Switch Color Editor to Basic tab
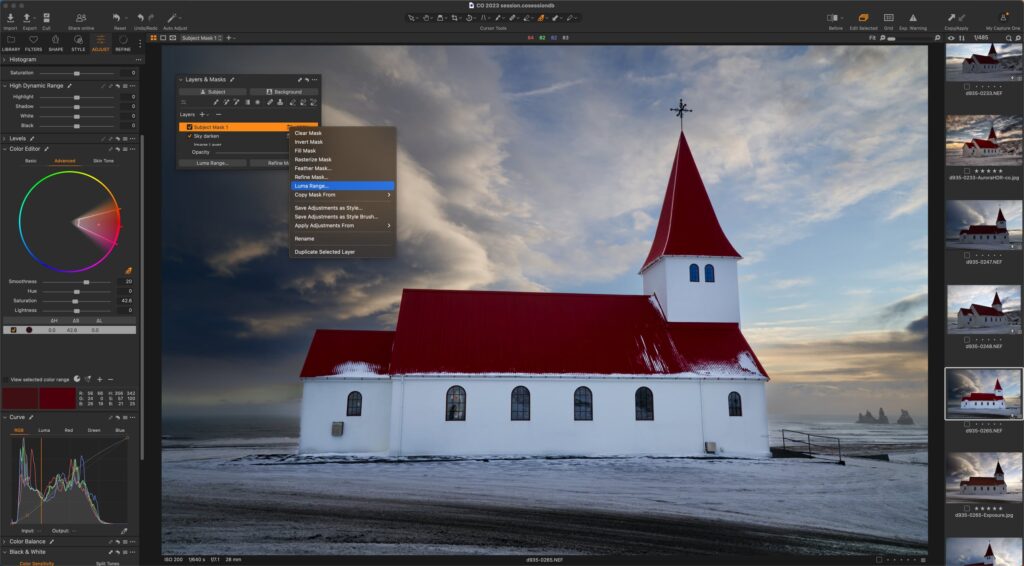 (x=31, y=161)
